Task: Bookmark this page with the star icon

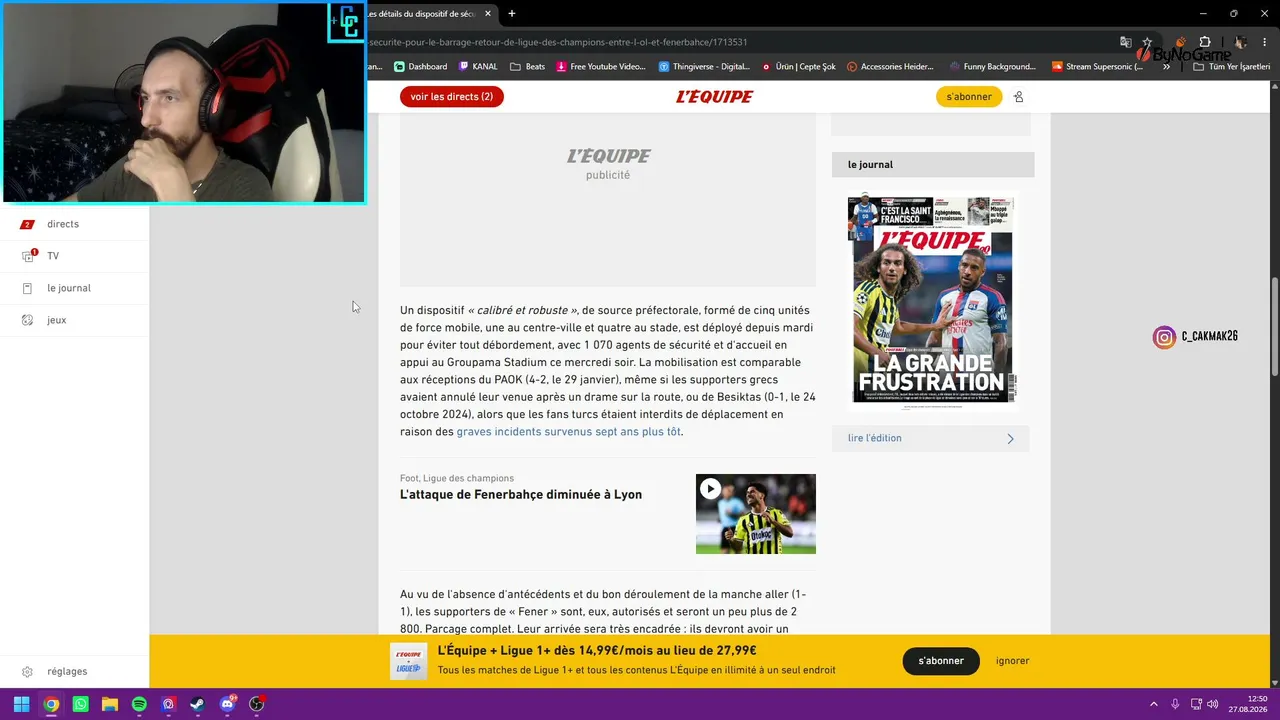Action: pos(1147,42)
